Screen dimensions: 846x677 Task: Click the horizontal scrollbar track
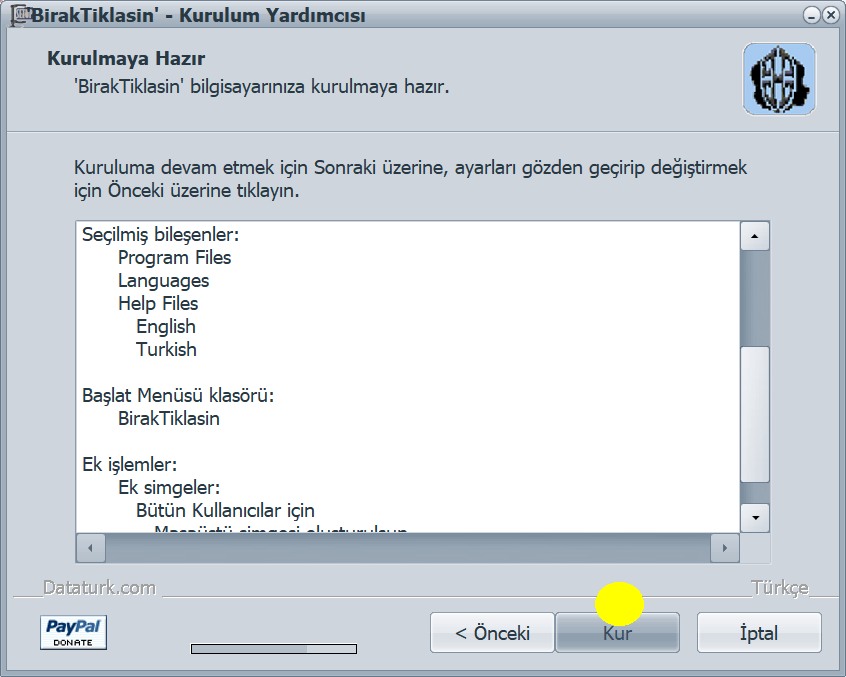point(408,548)
